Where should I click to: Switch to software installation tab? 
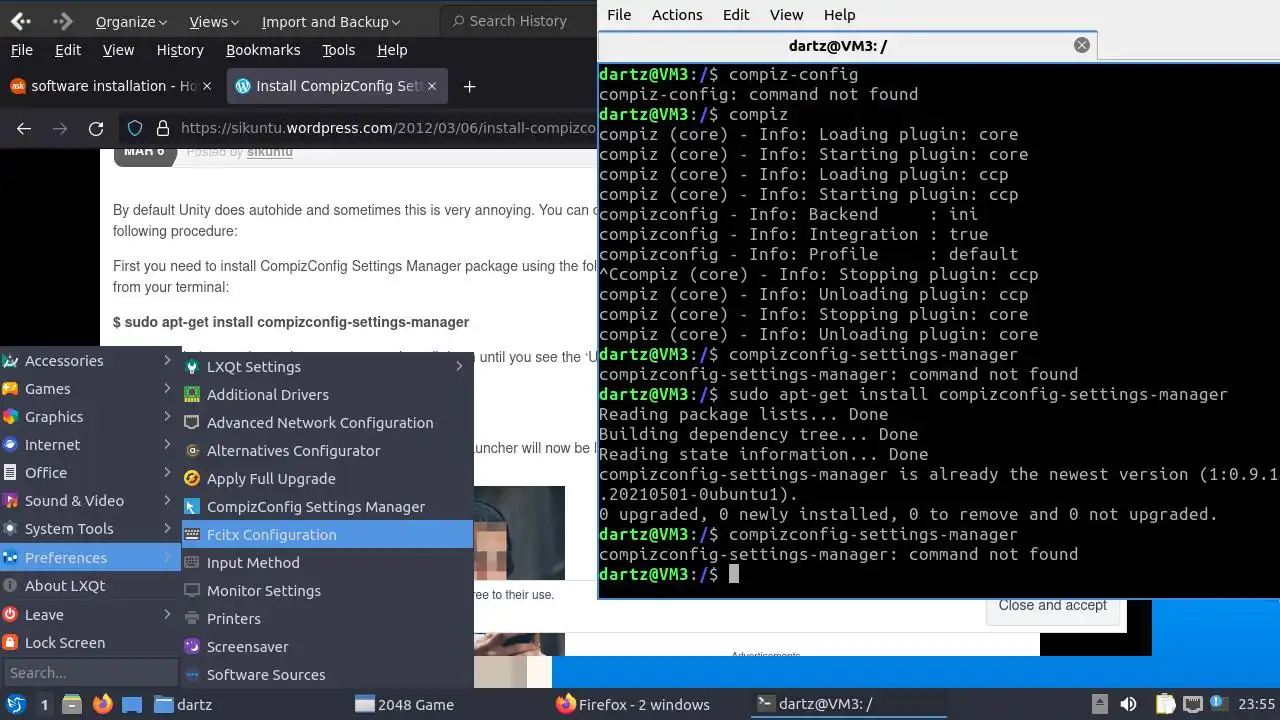pos(111,86)
